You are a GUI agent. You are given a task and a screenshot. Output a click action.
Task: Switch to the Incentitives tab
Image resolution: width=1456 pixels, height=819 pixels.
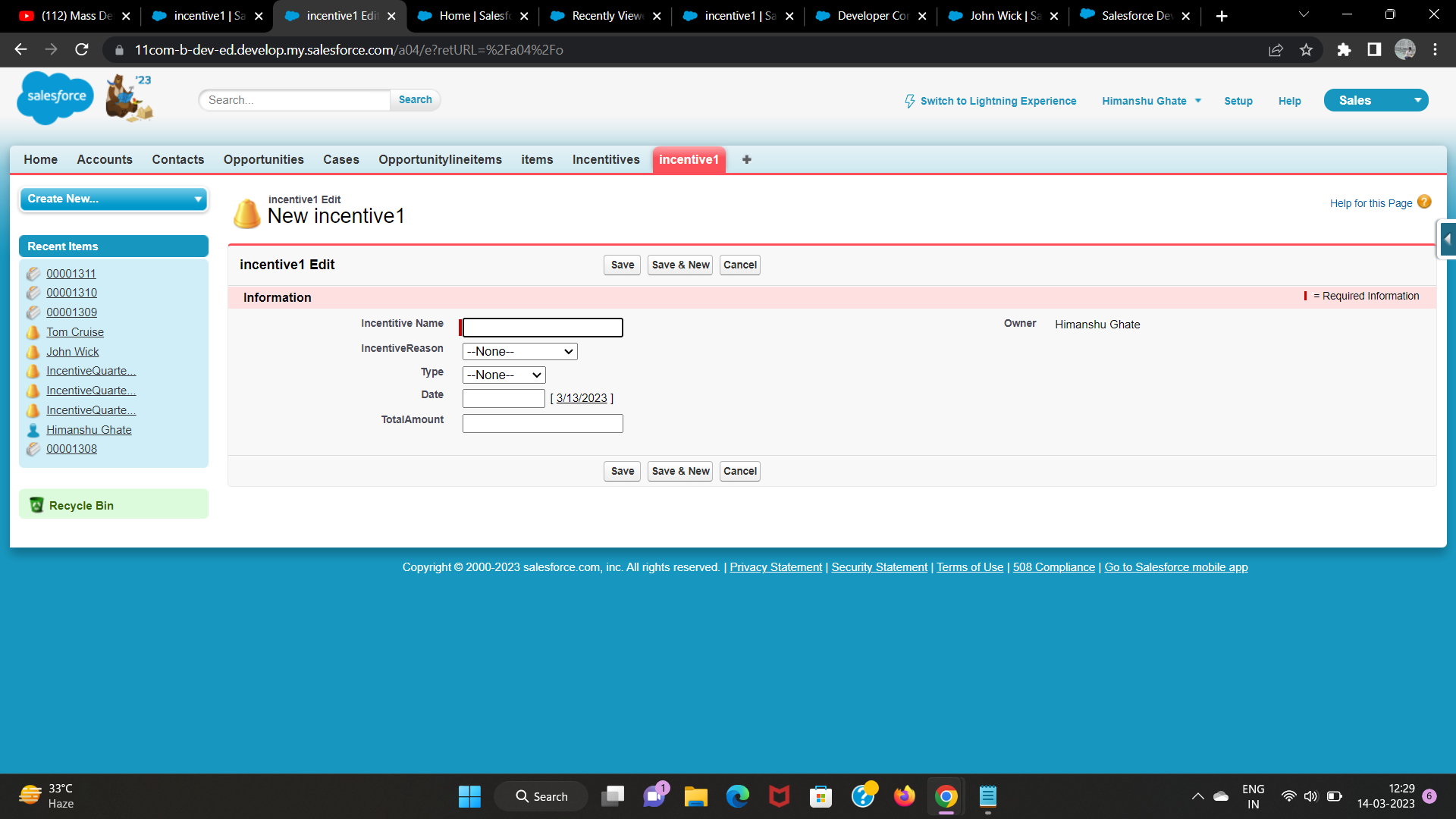[x=605, y=159]
